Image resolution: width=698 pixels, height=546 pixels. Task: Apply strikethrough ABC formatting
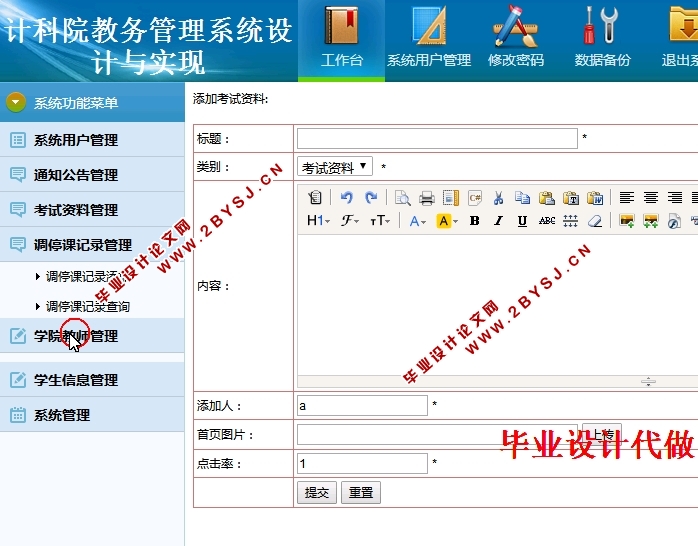pyautogui.click(x=547, y=221)
